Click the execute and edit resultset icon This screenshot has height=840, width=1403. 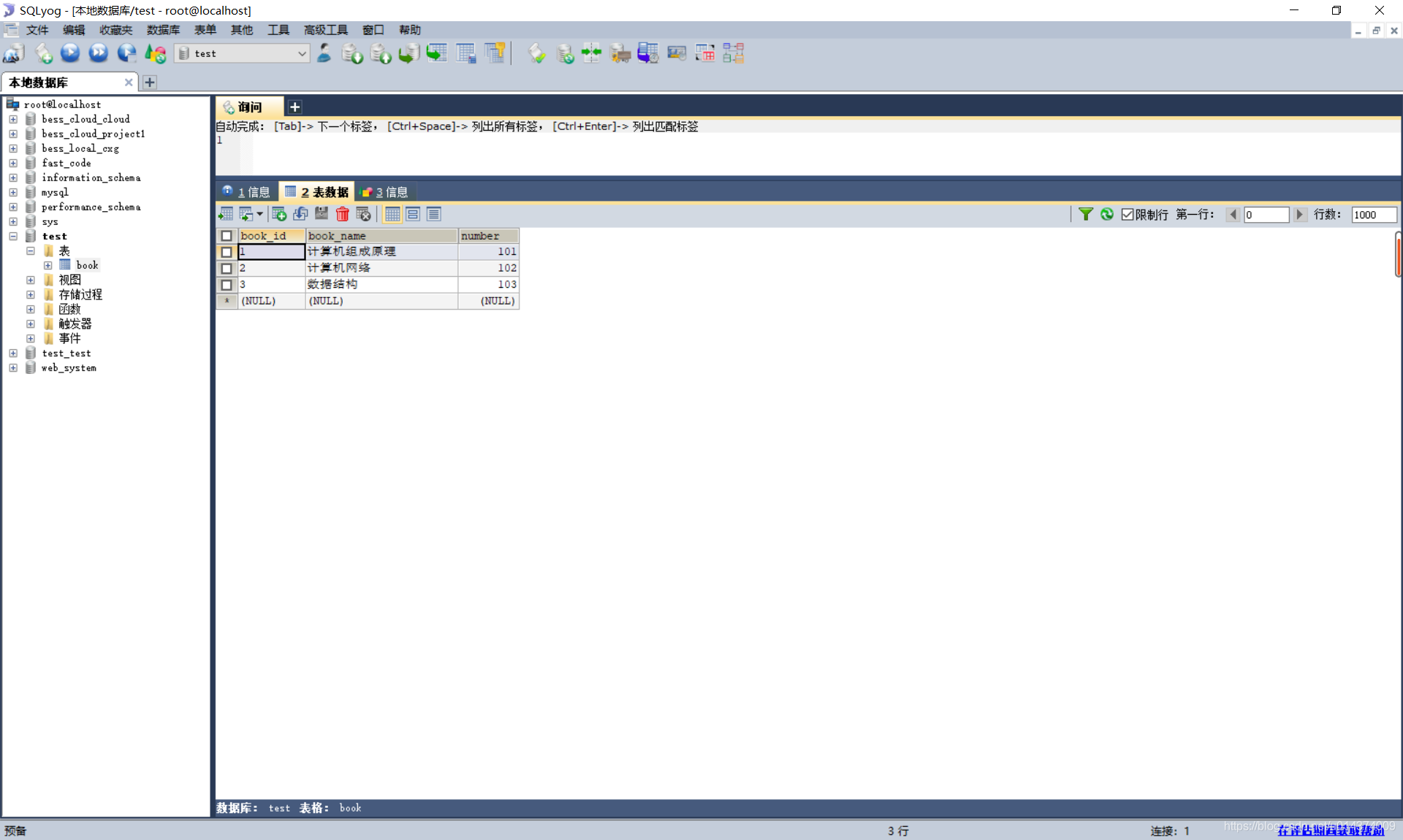click(x=127, y=53)
